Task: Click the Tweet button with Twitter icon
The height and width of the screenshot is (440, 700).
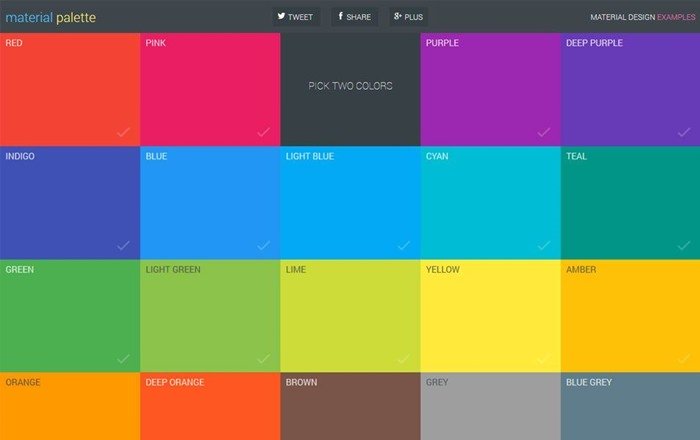Action: (296, 17)
